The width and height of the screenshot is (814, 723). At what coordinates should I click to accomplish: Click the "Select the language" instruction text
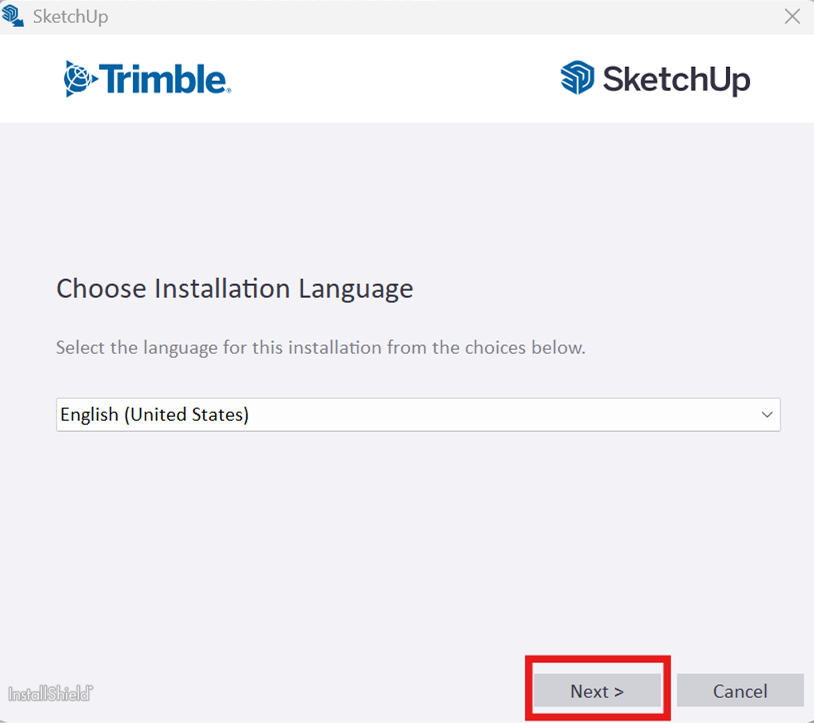click(320, 348)
